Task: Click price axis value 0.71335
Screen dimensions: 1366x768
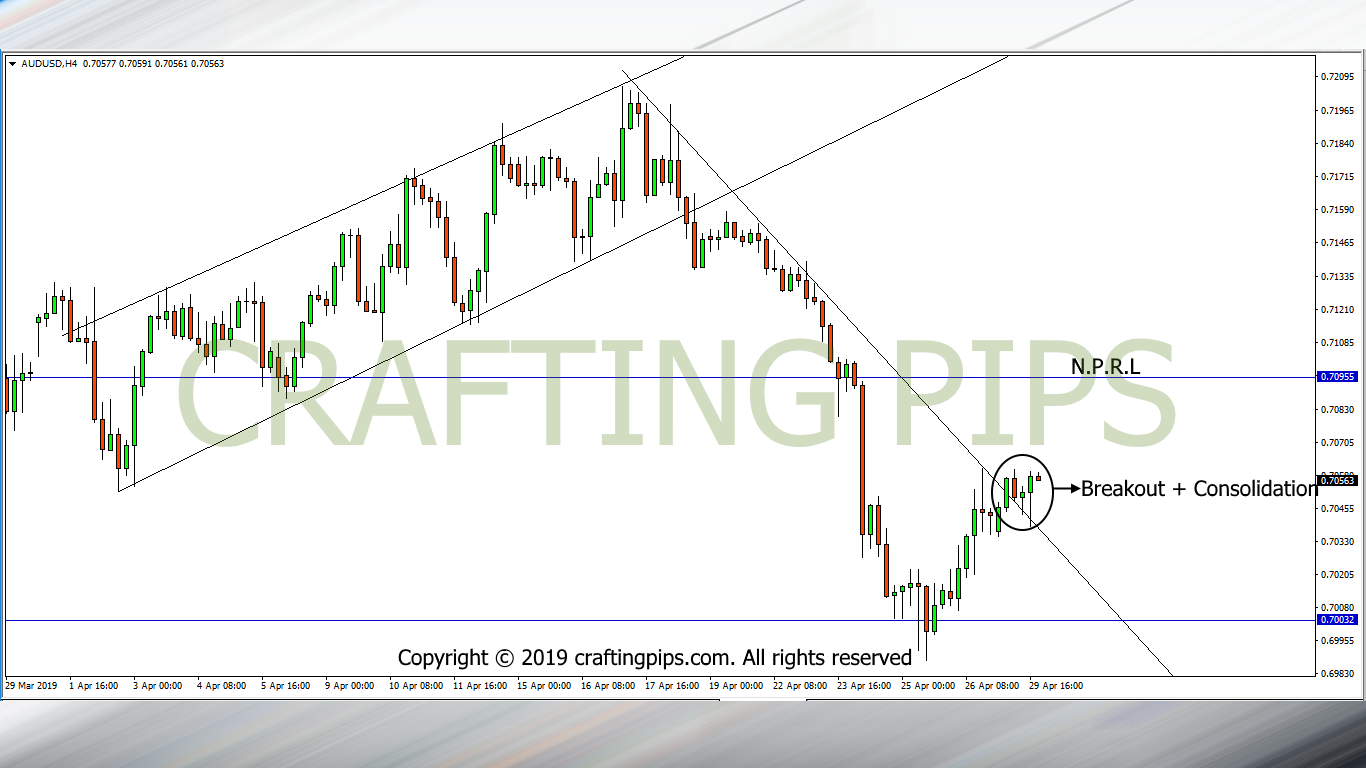Action: coord(1337,276)
